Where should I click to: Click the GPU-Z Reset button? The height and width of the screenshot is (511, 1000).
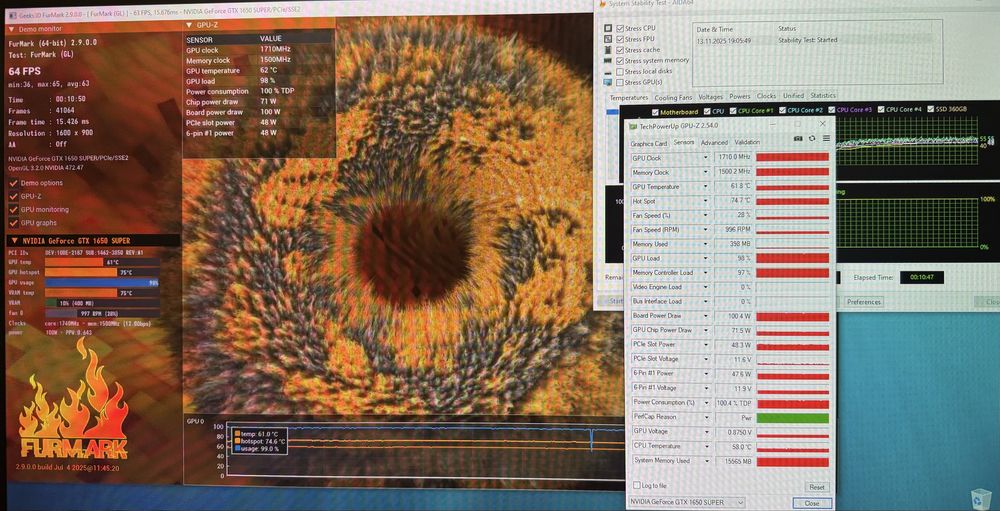(816, 487)
